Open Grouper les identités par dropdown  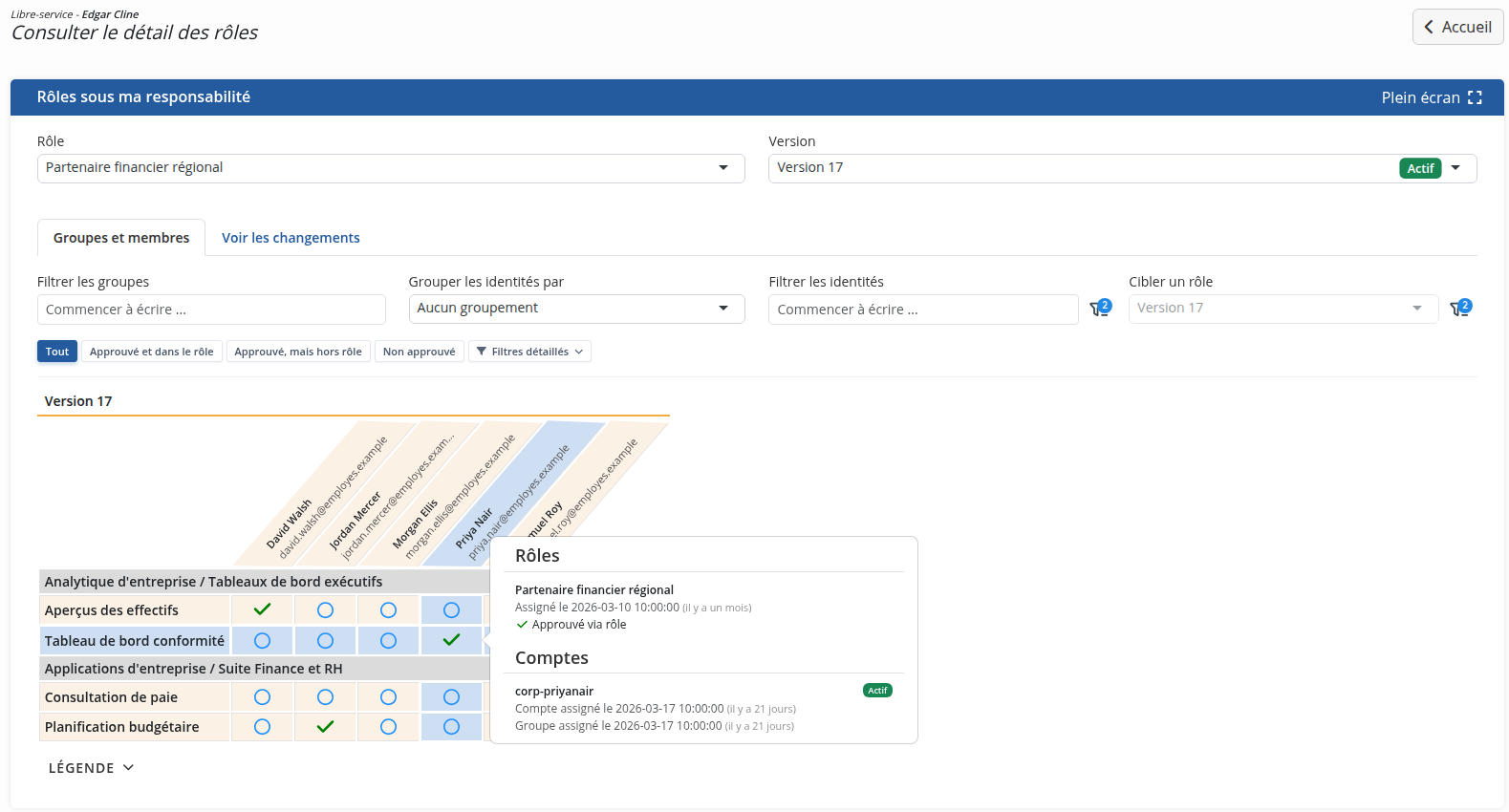[577, 309]
